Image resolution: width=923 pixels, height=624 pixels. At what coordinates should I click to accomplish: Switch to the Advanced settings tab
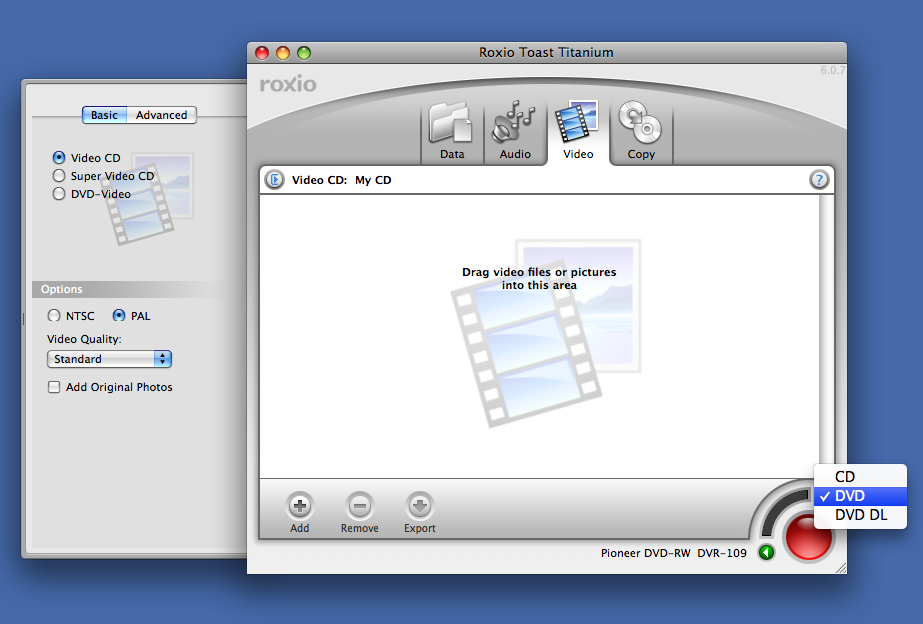(161, 115)
